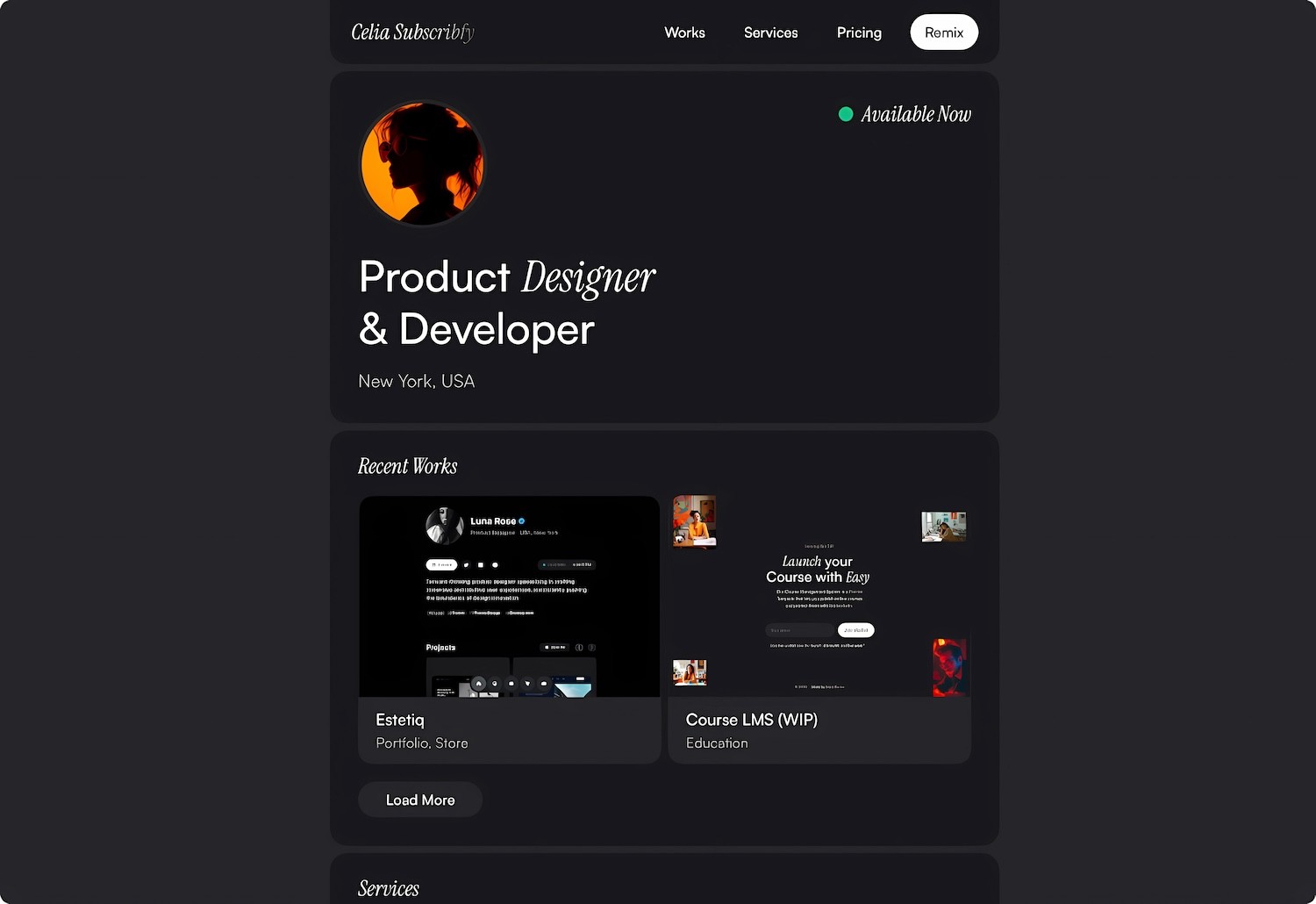Click the Celia Subscribfy logo
Screen dimensions: 1316x904
(412, 32)
